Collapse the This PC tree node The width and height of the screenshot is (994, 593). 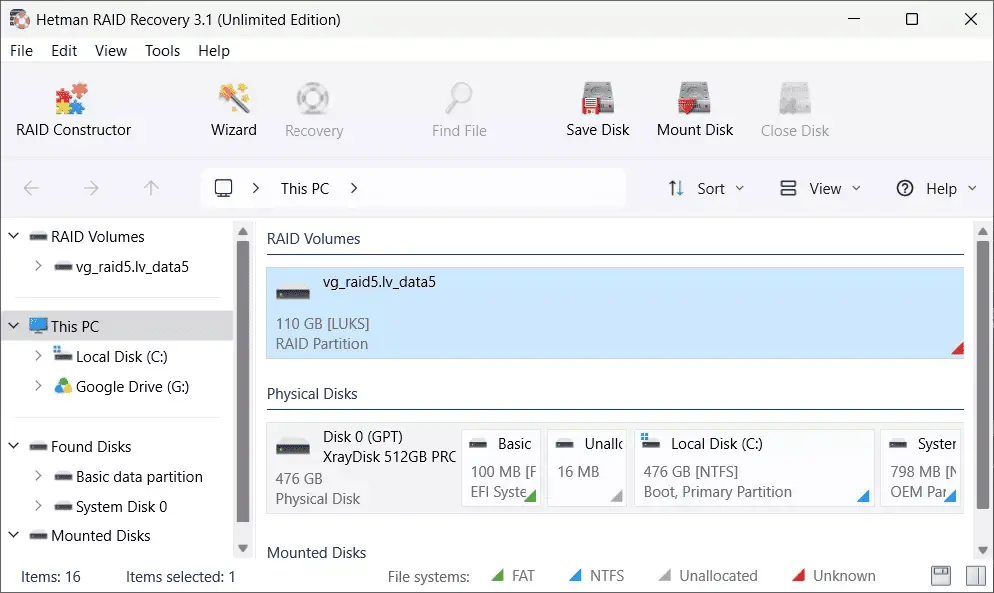click(x=13, y=326)
